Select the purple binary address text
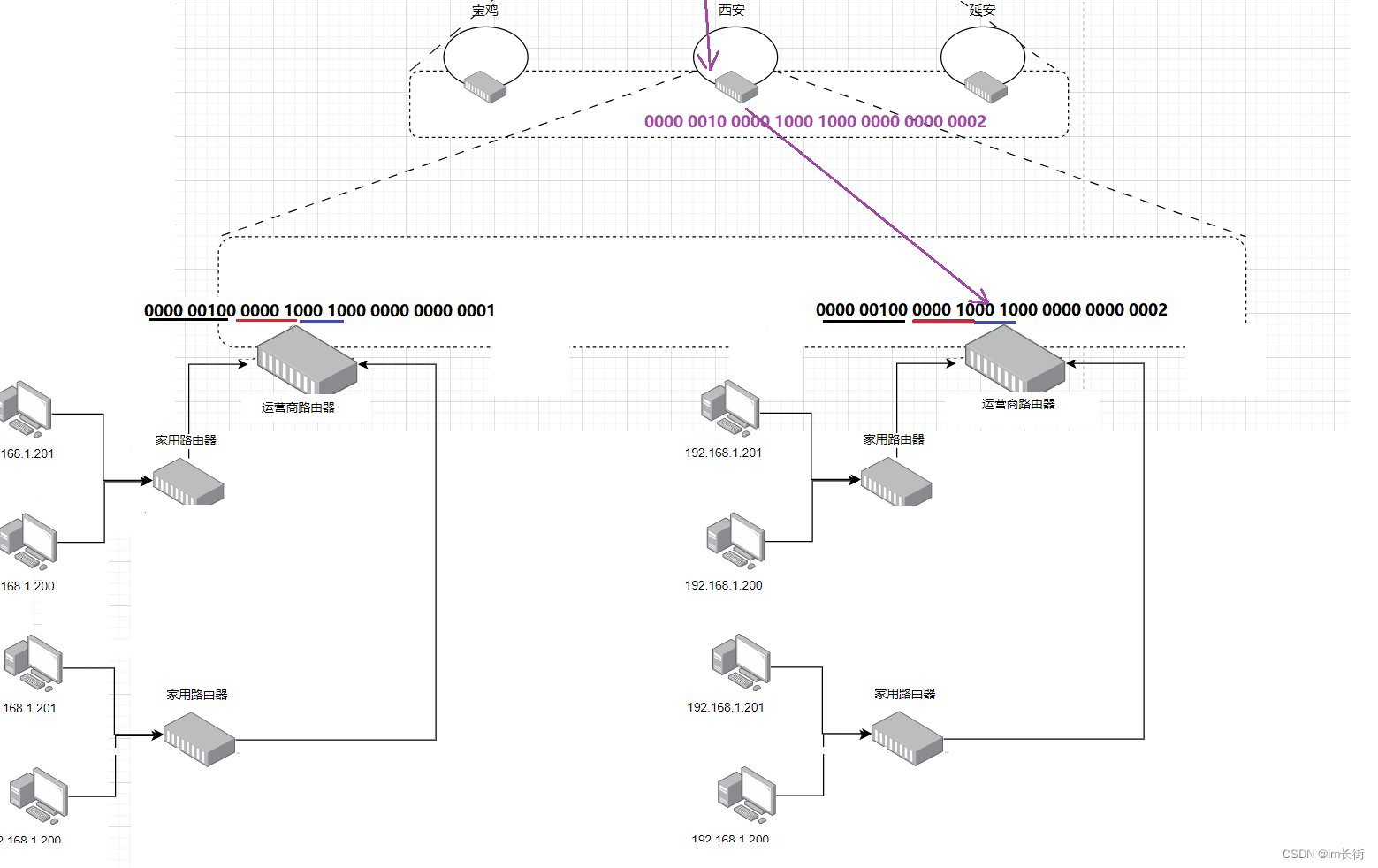Viewport: 1378px width, 868px height. pyautogui.click(x=815, y=121)
